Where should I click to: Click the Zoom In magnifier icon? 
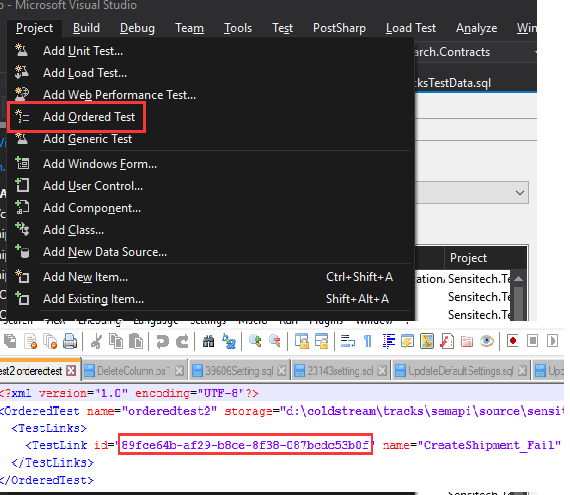click(255, 342)
